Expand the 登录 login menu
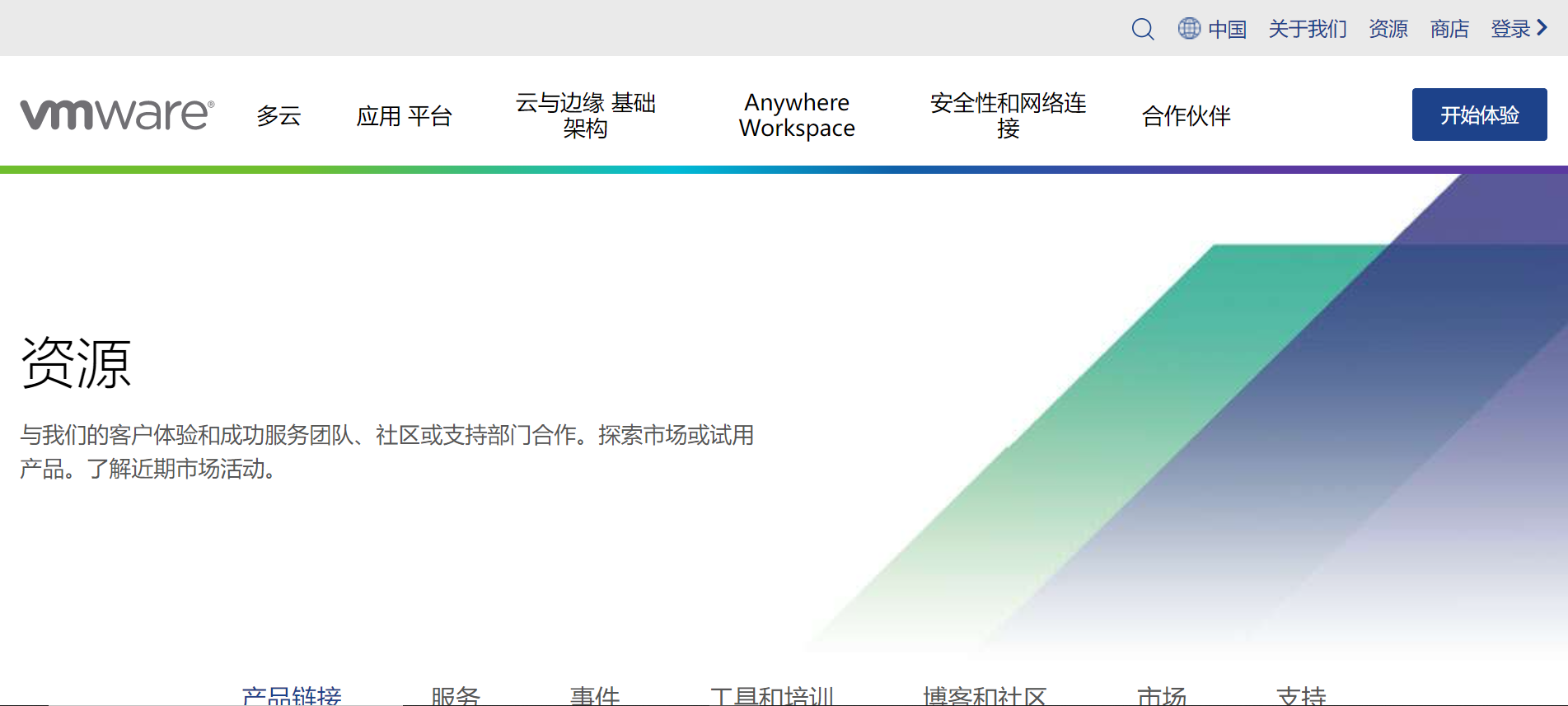Screen dimensions: 1568x706 point(1519,29)
